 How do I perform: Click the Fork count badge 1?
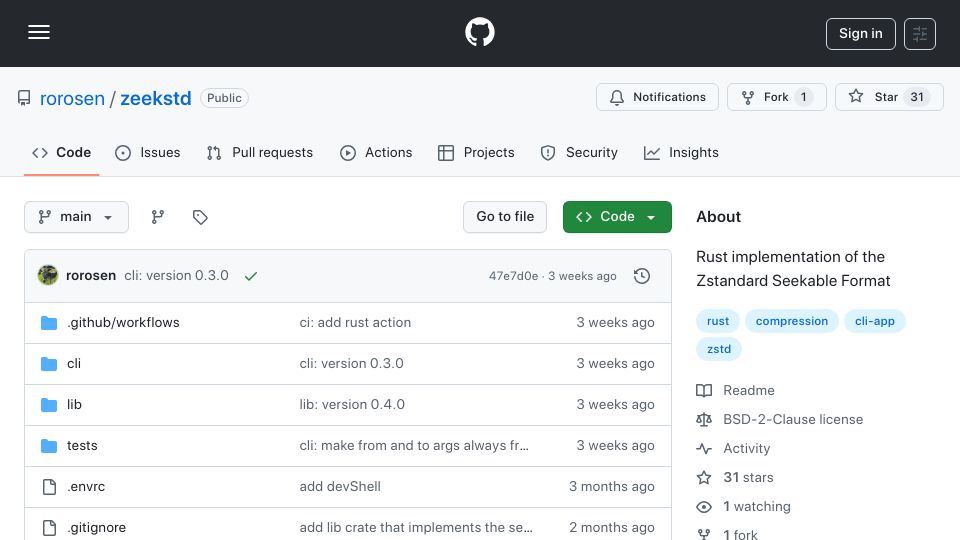click(803, 97)
